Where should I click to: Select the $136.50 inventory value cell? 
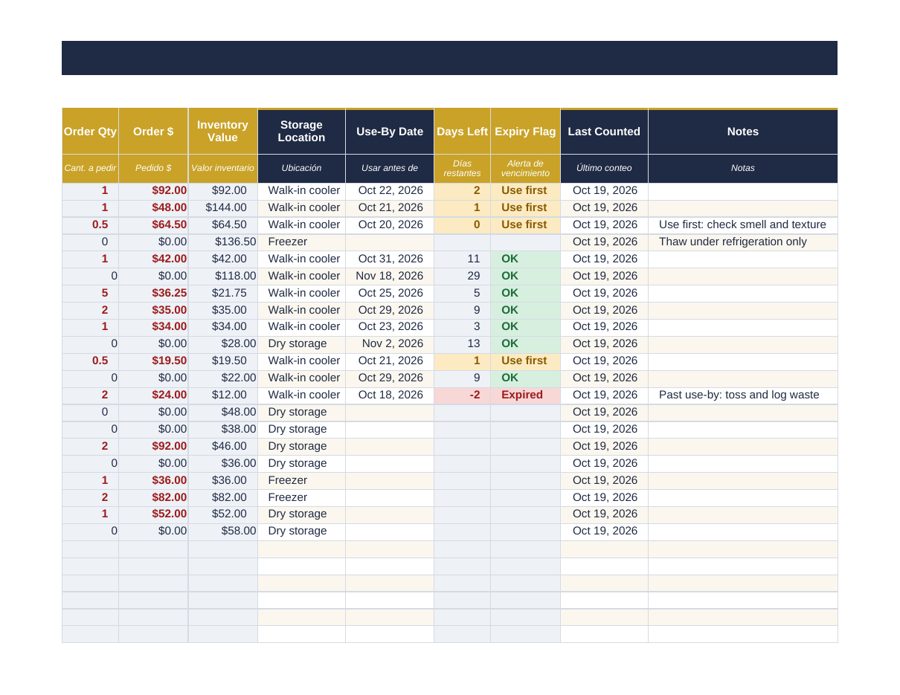pos(223,242)
